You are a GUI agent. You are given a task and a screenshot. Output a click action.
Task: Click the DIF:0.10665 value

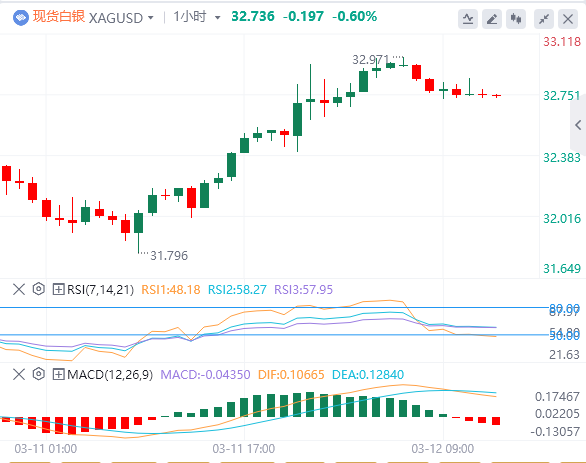[x=291, y=374]
